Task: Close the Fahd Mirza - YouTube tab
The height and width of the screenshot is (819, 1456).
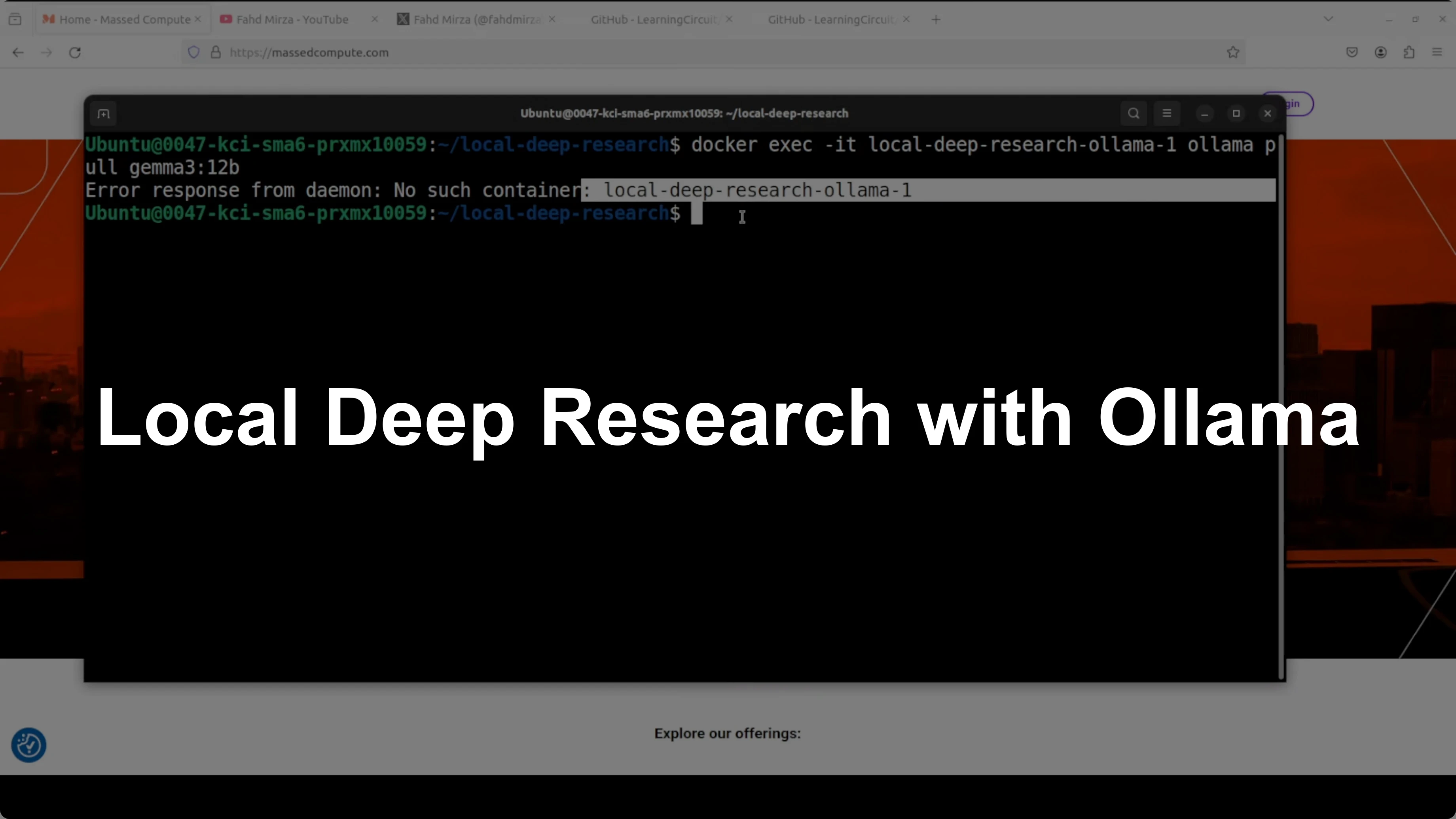Action: click(x=375, y=19)
